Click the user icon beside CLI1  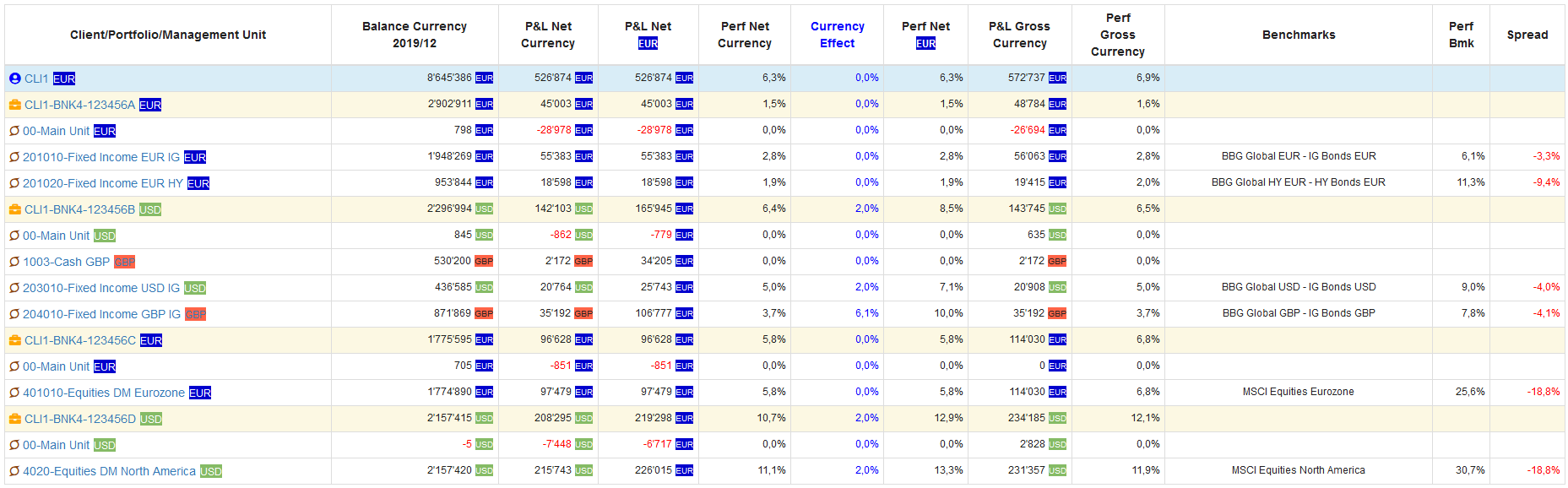pos(14,79)
